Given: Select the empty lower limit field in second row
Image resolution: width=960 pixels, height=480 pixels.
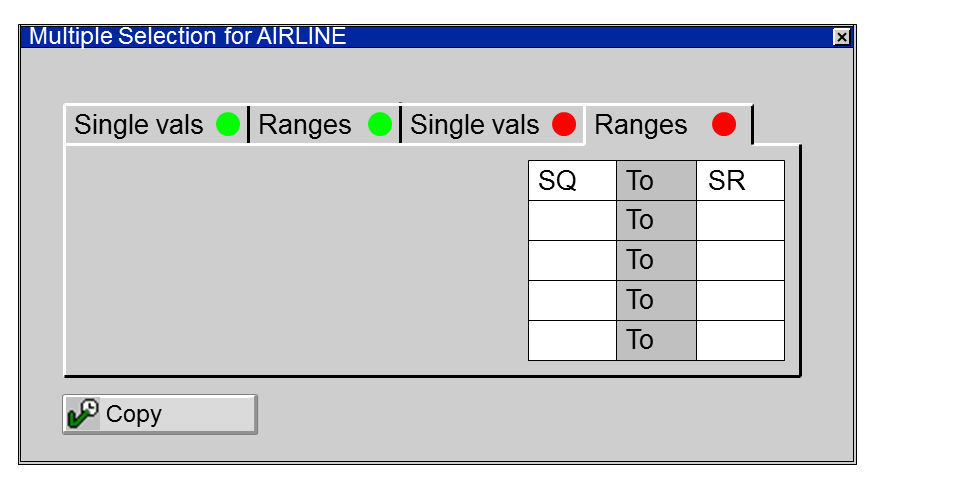Looking at the screenshot, I should tap(572, 221).
